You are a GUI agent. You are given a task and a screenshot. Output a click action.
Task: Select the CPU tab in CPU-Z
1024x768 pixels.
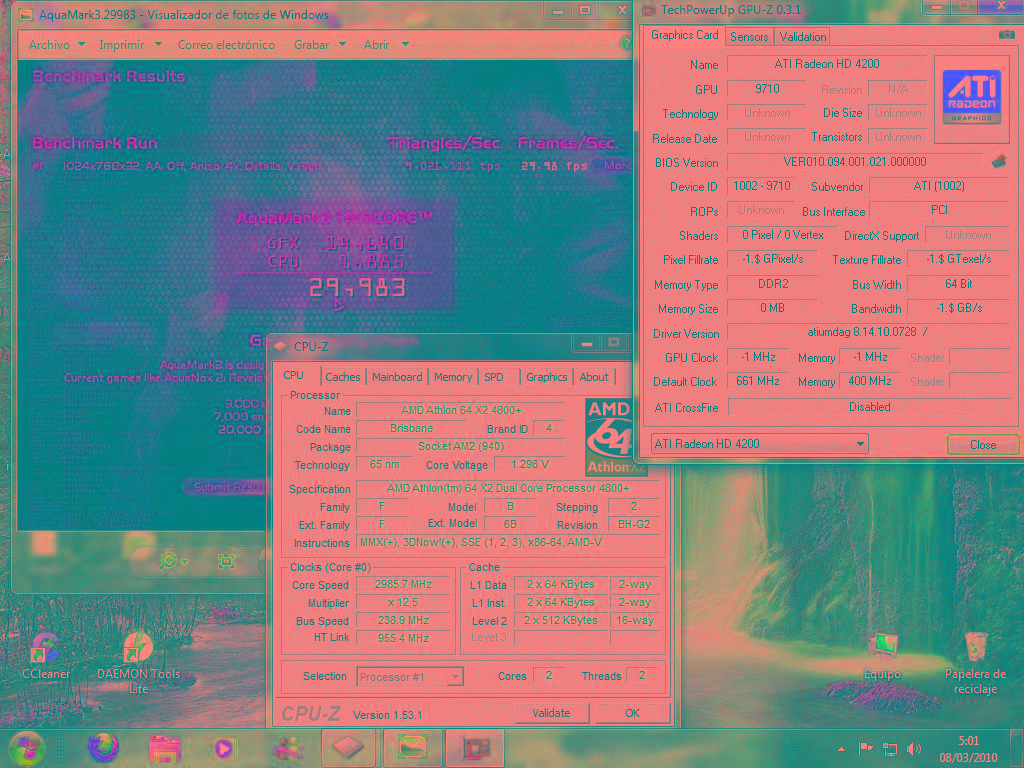coord(293,376)
